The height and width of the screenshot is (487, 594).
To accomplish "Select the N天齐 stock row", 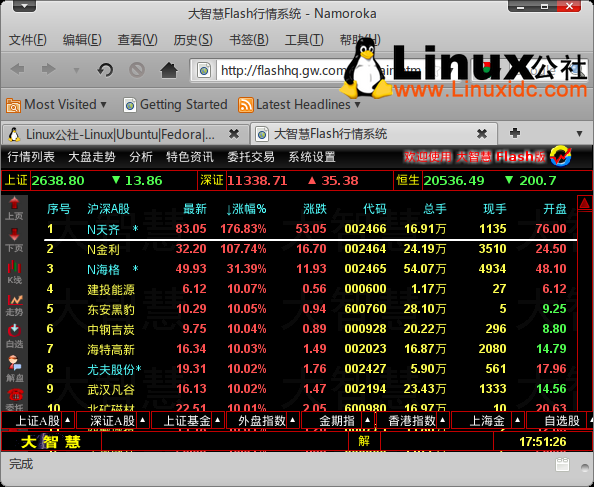I will (x=310, y=229).
